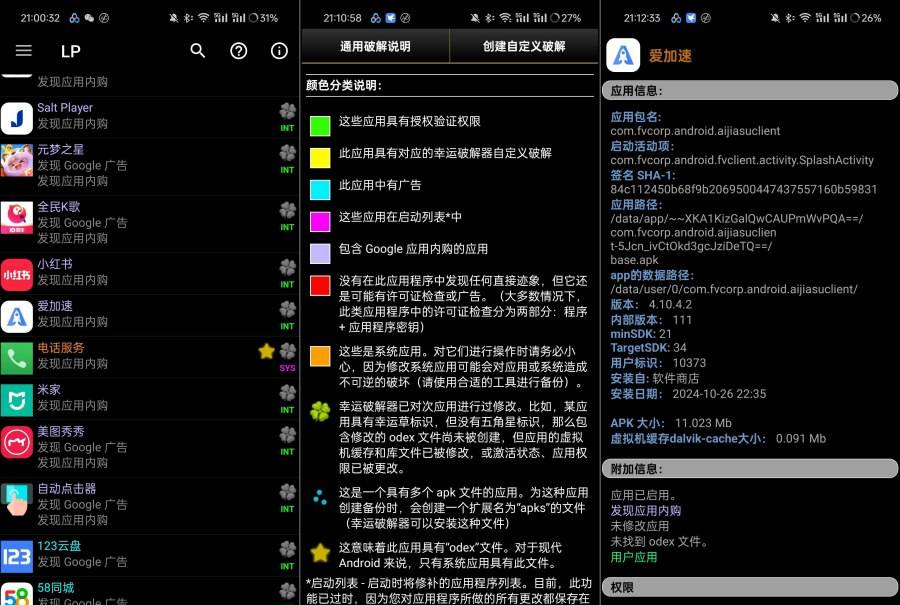This screenshot has width=900, height=605.
Task: Tap the Salt Player app icon
Action: (17, 117)
